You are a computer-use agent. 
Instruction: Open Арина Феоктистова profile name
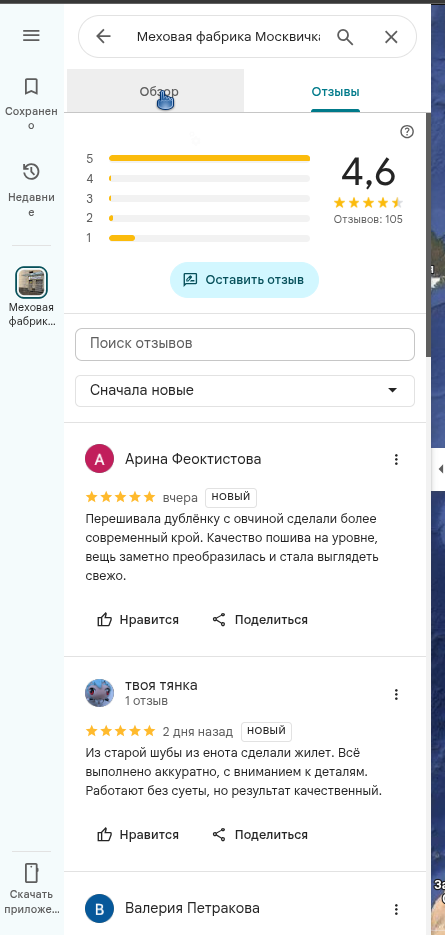click(x=193, y=459)
